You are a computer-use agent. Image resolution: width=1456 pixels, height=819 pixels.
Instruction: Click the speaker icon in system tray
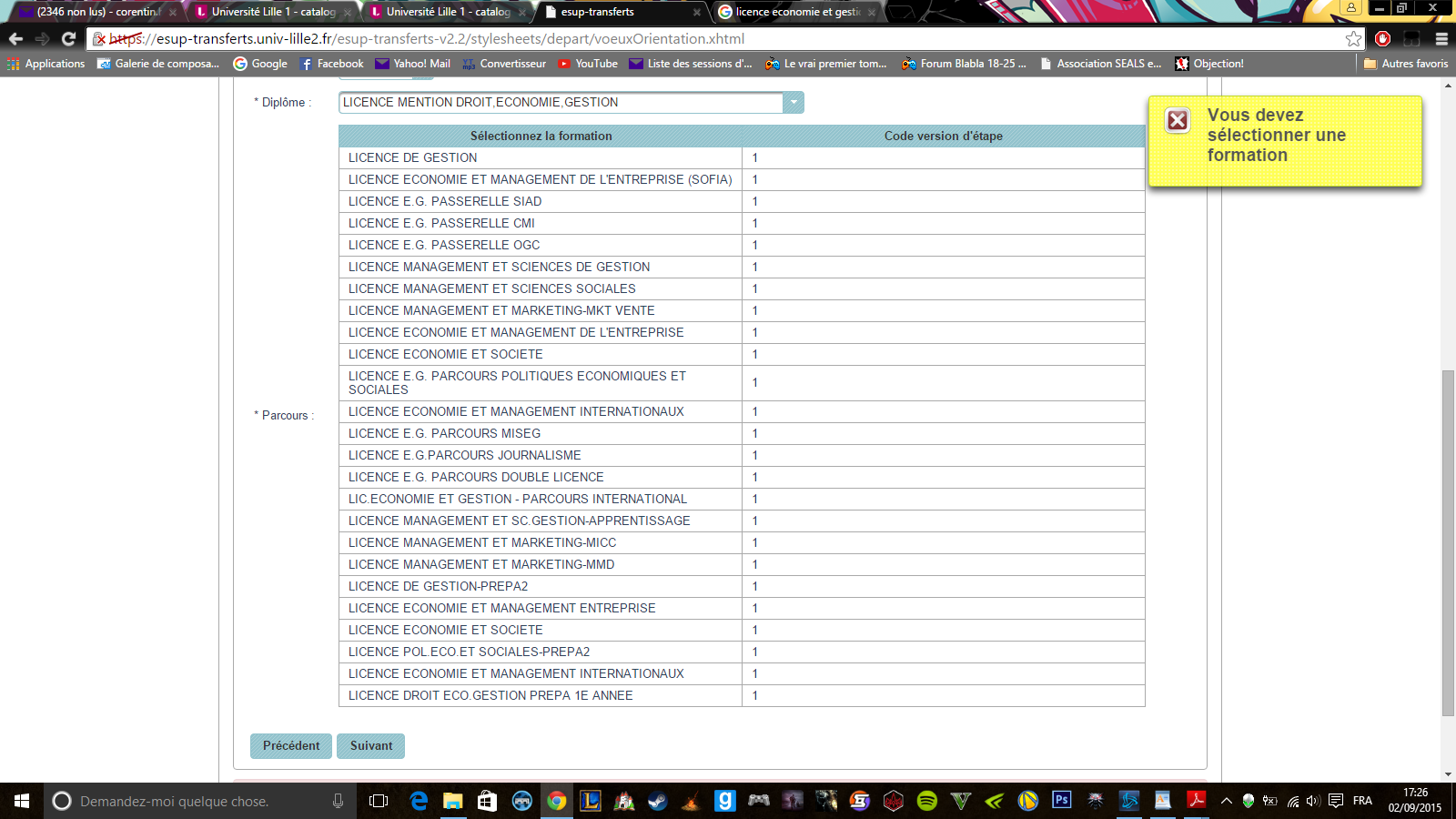[x=1312, y=802]
